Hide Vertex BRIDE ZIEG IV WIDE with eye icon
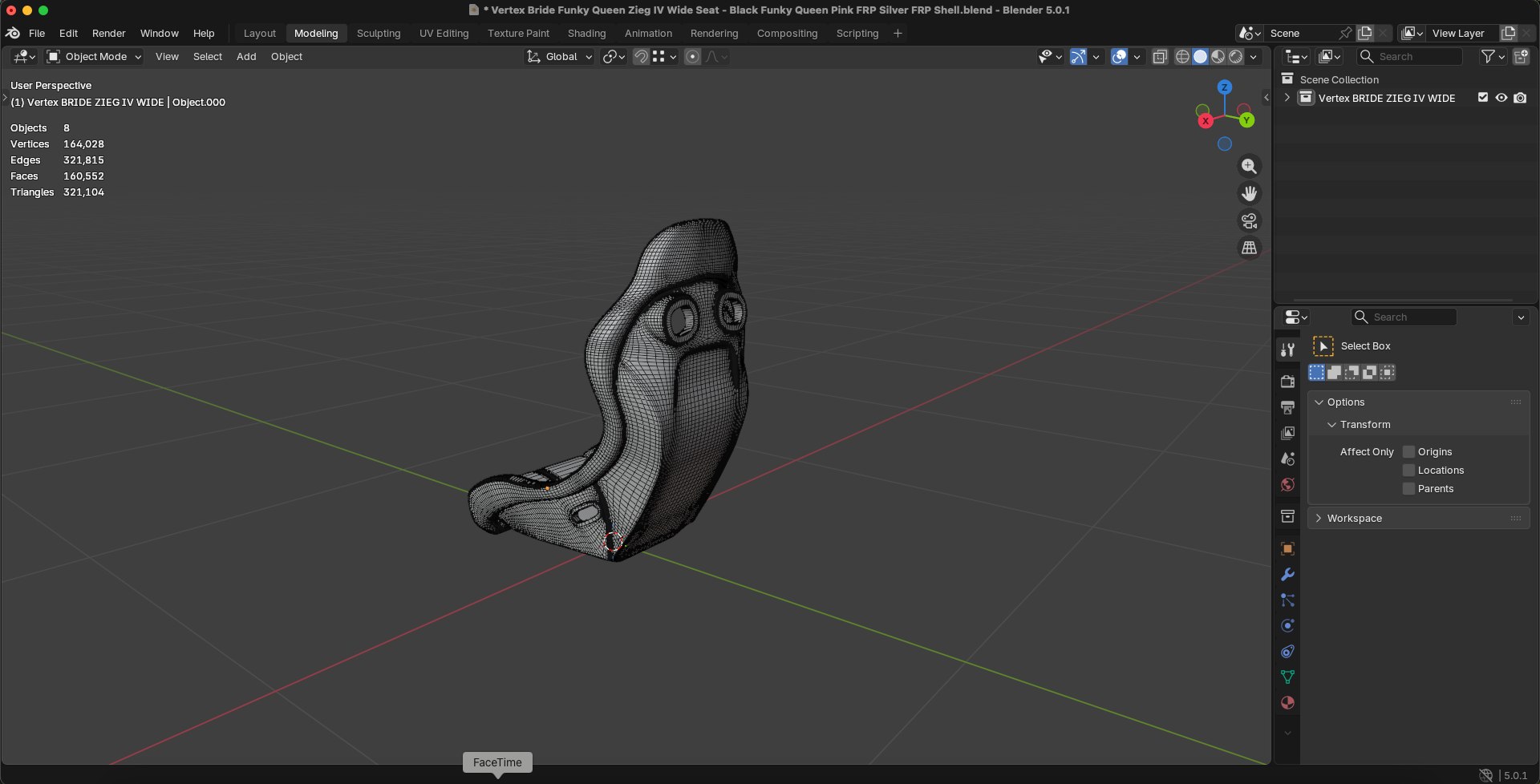This screenshot has height=784, width=1540. (x=1501, y=98)
